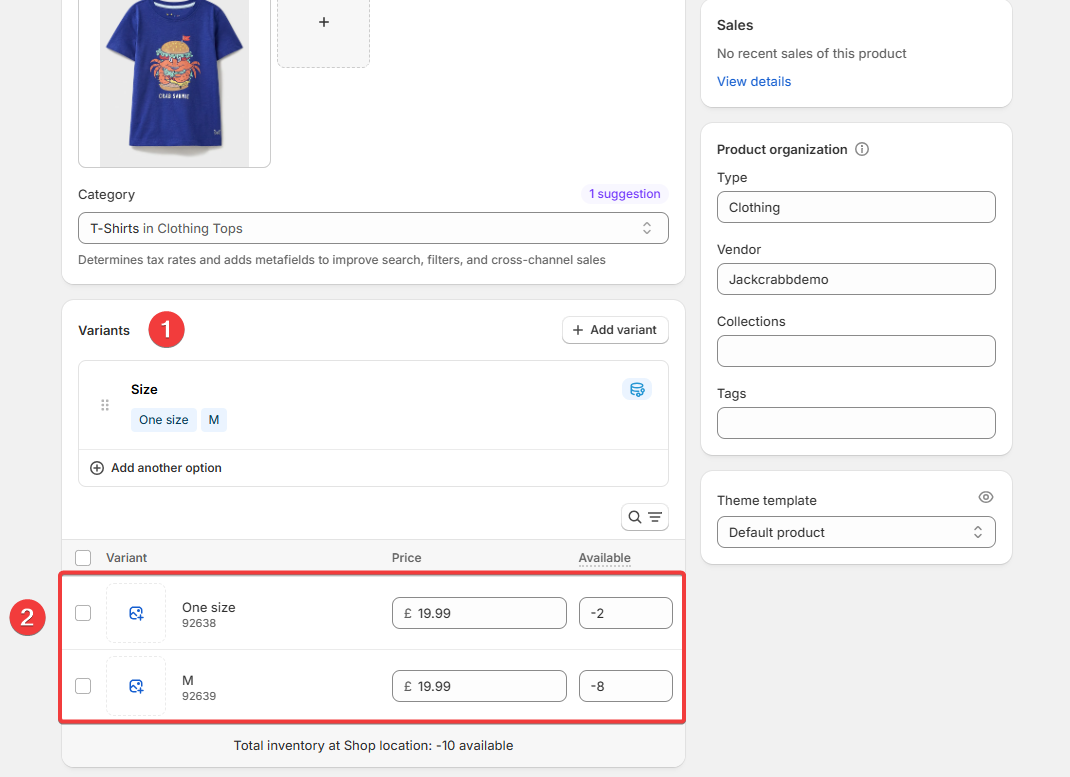
Task: Edit available quantity -2 field
Action: (626, 613)
